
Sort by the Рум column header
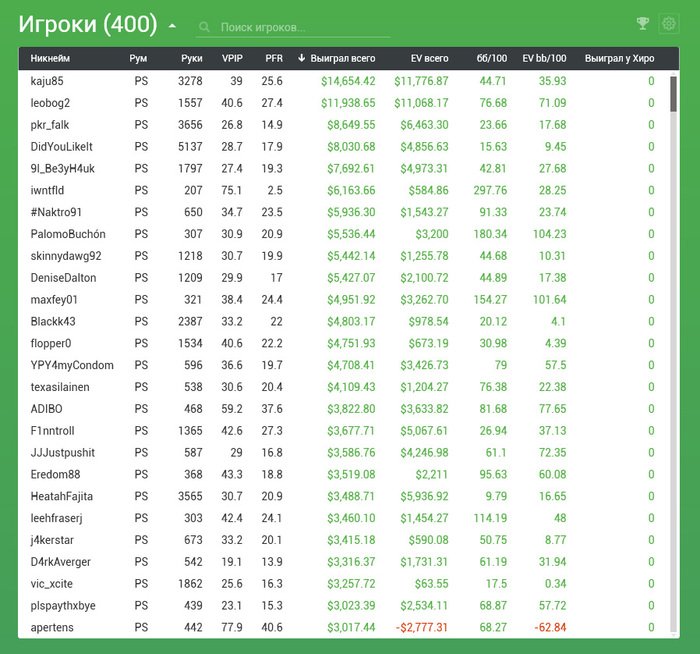point(138,58)
